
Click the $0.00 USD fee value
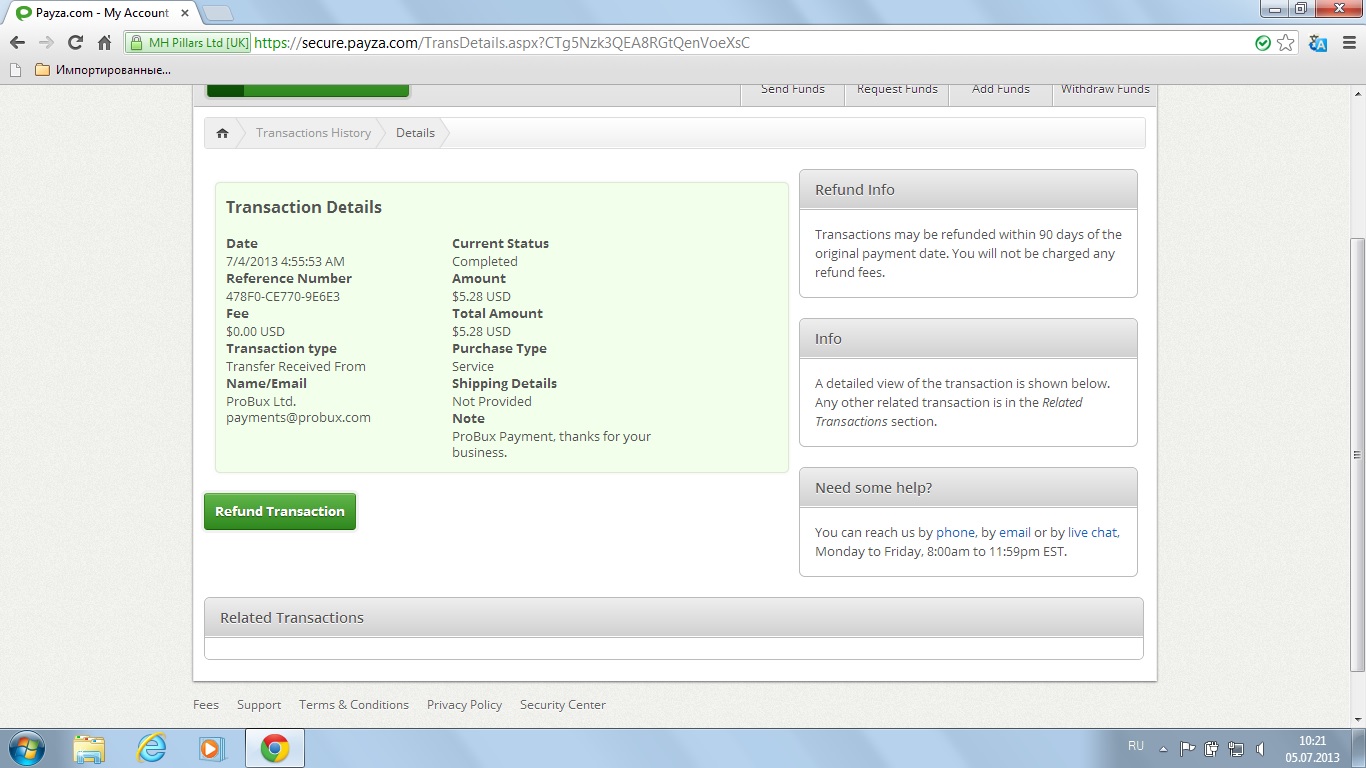click(255, 332)
